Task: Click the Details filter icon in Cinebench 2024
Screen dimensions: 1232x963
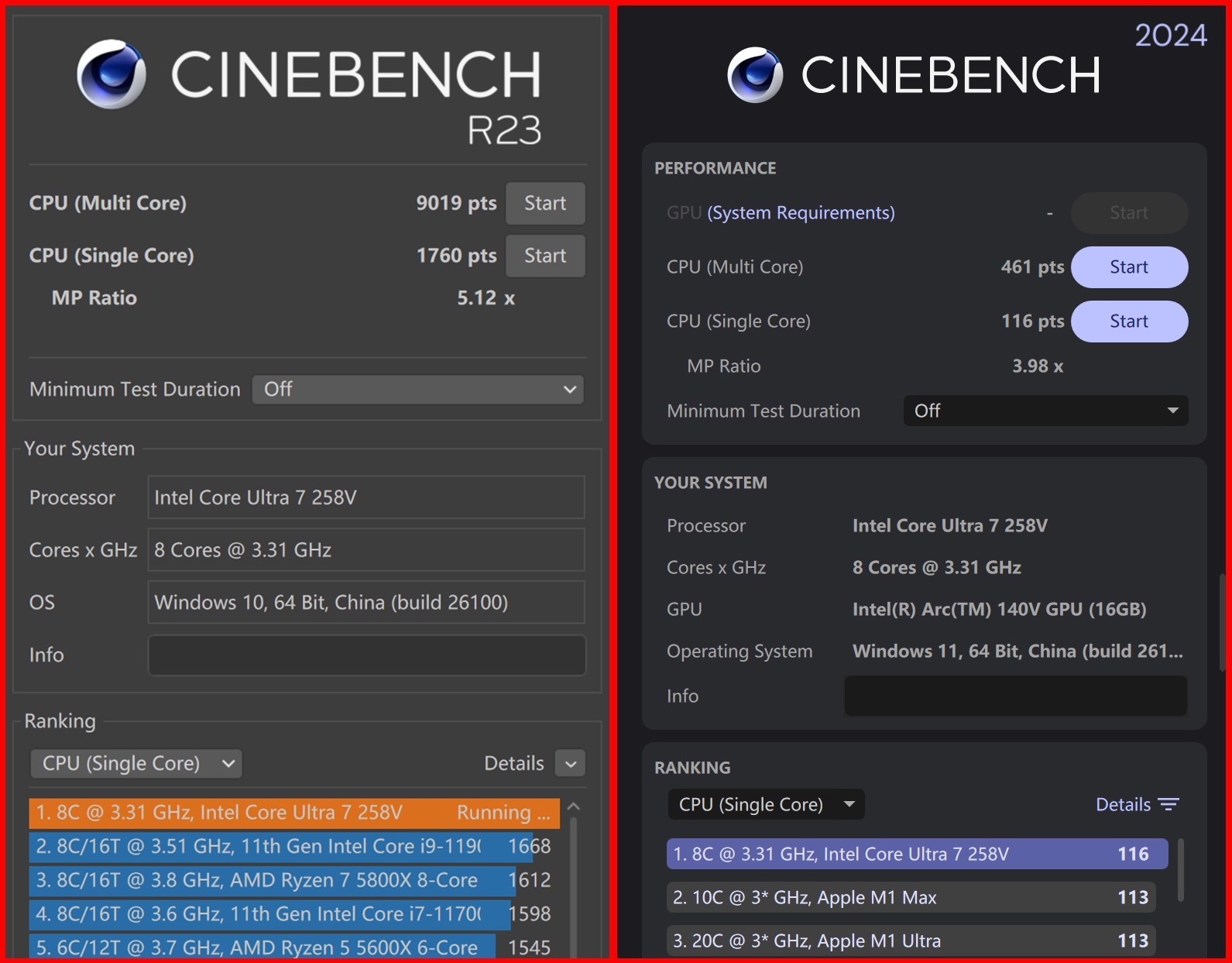Action: pos(1169,805)
